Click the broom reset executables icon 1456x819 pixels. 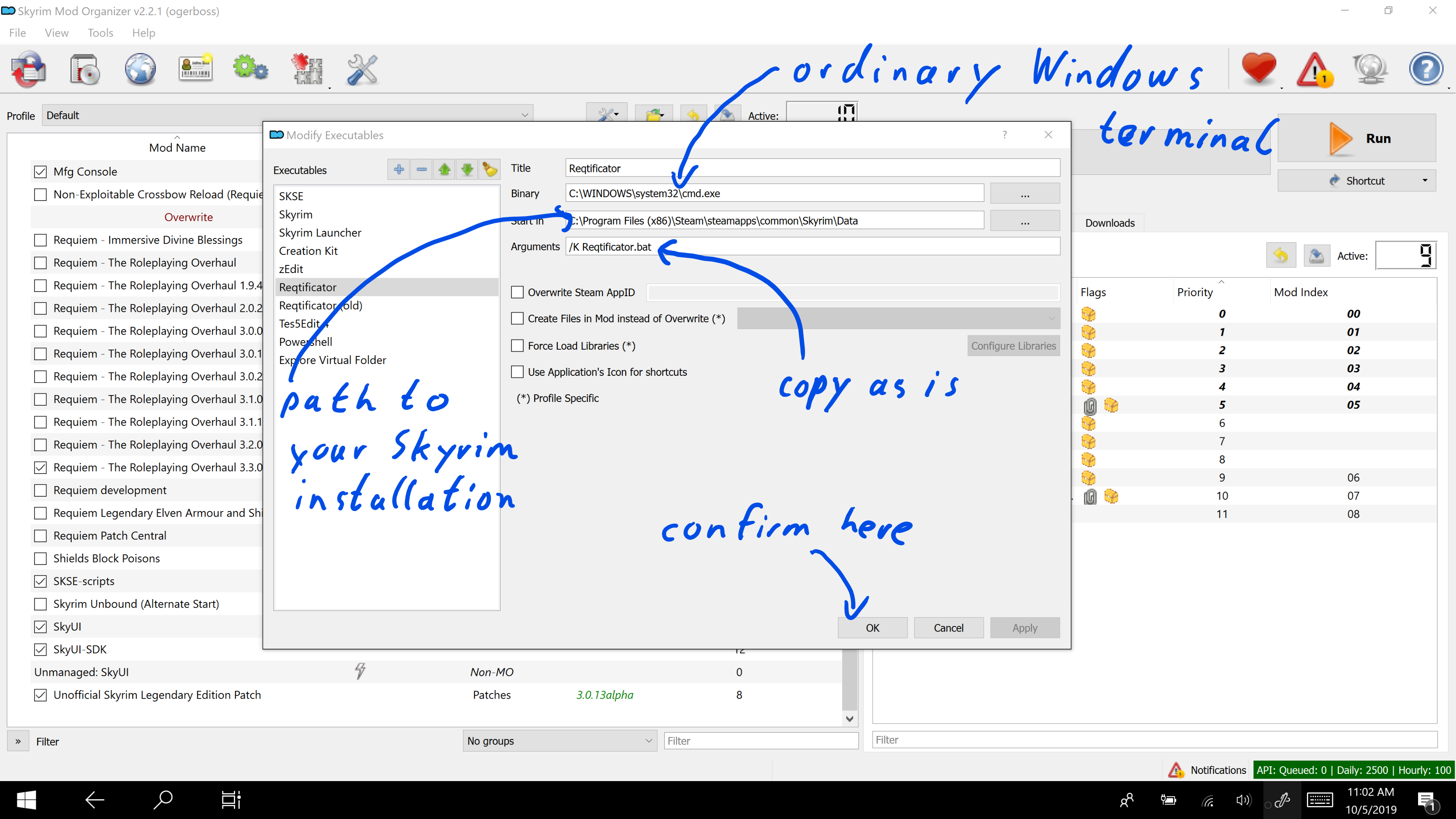click(x=490, y=169)
